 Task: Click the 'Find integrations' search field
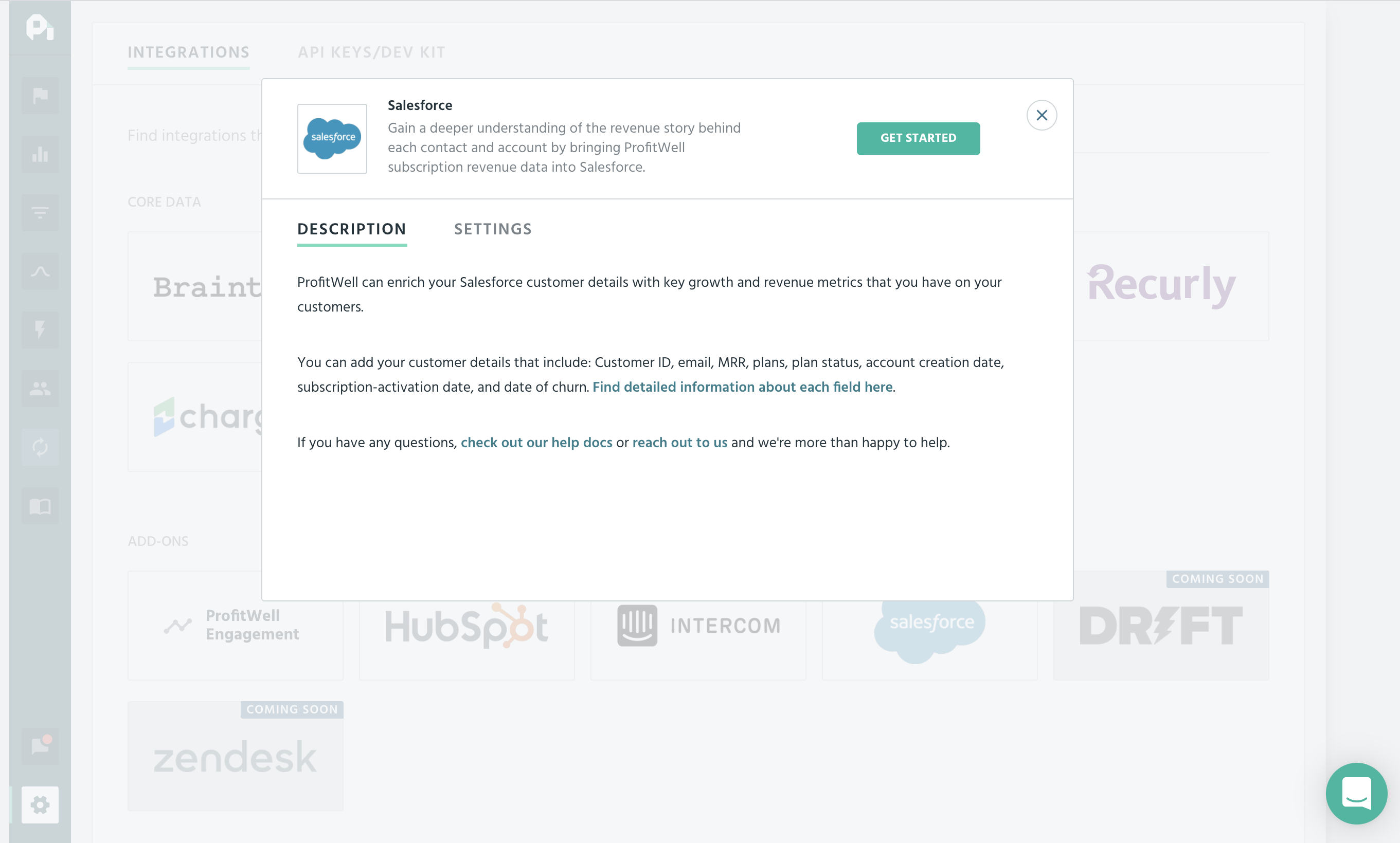tap(195, 136)
